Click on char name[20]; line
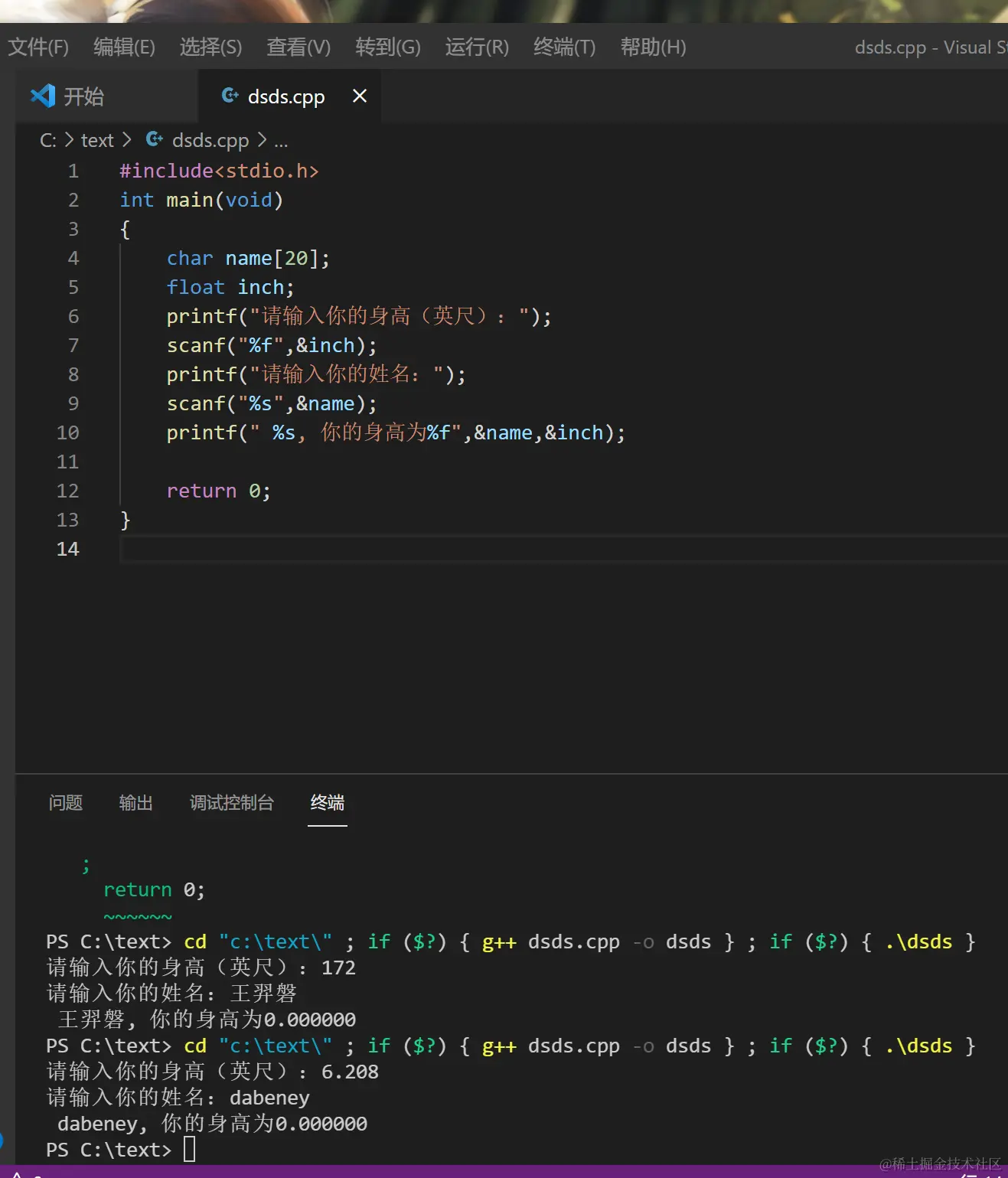1008x1178 pixels. 248,258
